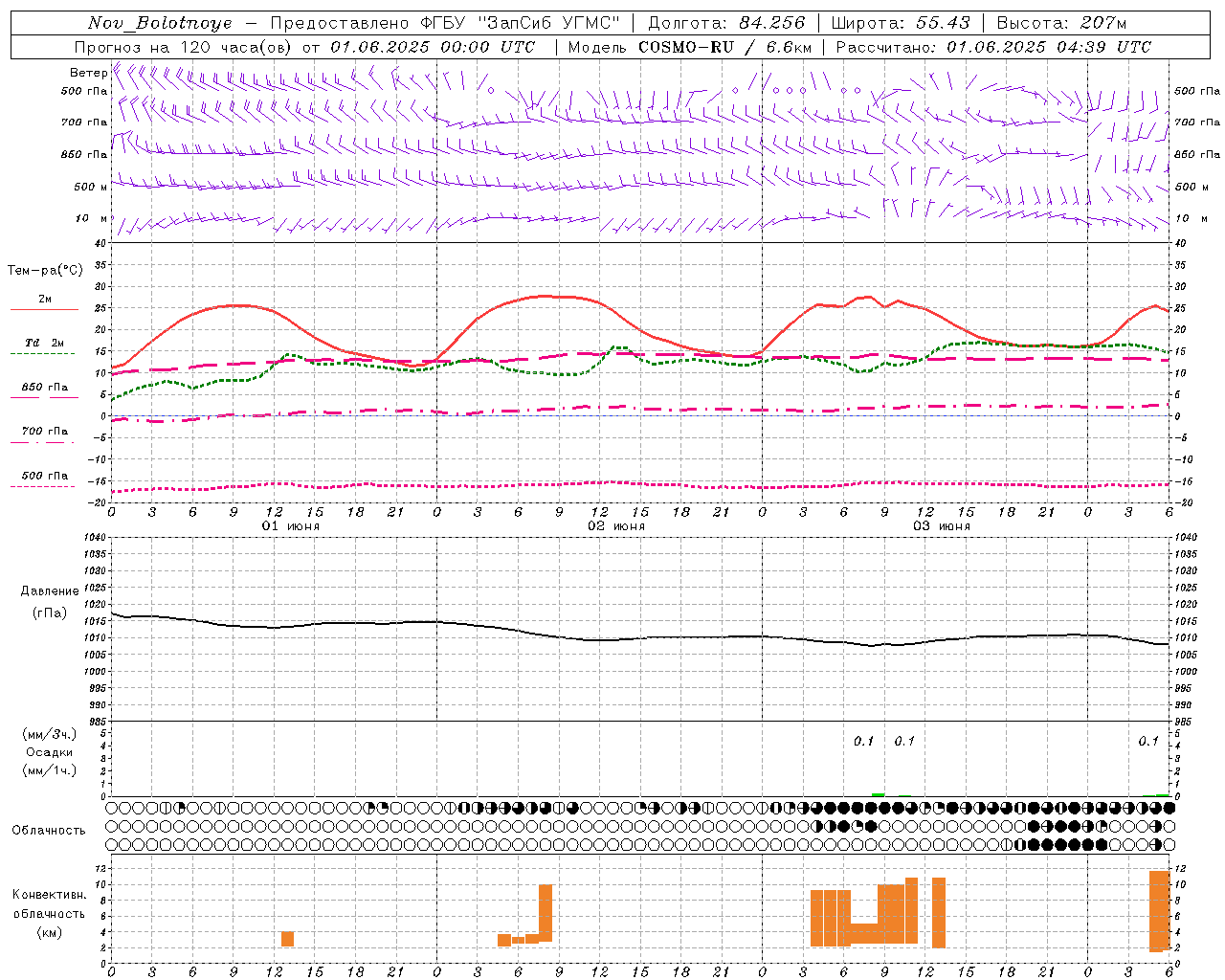1225x980 pixels.
Task: Click the 500 гПа temperature legend entry
Action: 45,476
